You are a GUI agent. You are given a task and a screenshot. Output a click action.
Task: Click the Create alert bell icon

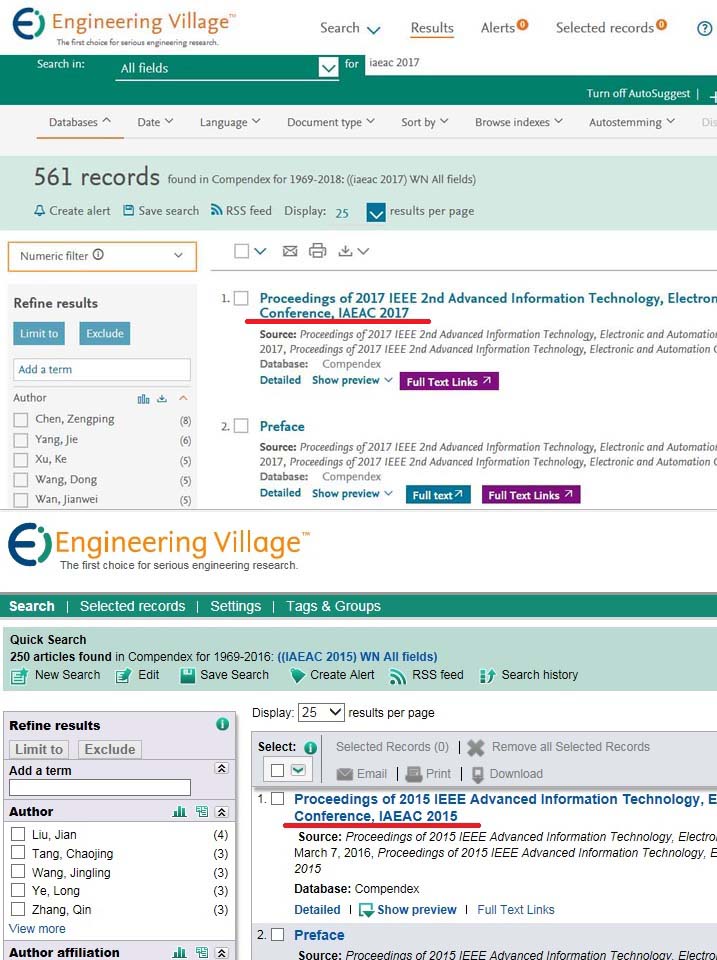pos(39,211)
